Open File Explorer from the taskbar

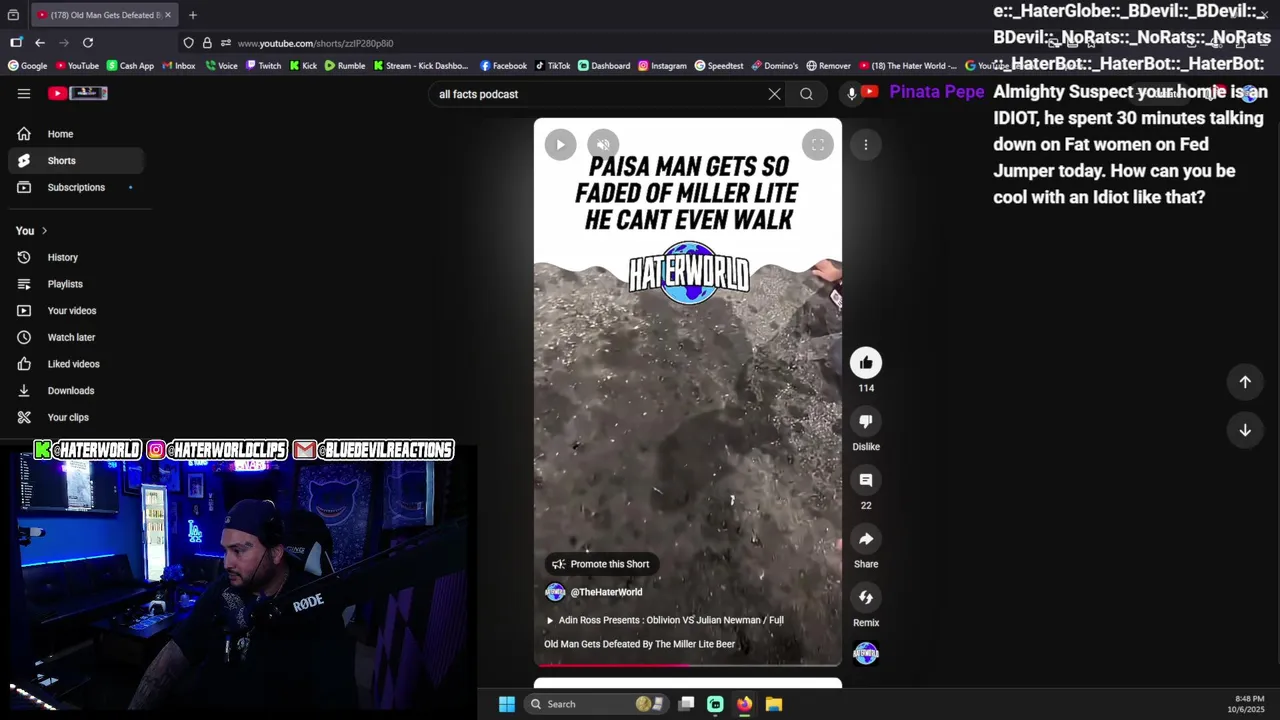pyautogui.click(x=774, y=704)
